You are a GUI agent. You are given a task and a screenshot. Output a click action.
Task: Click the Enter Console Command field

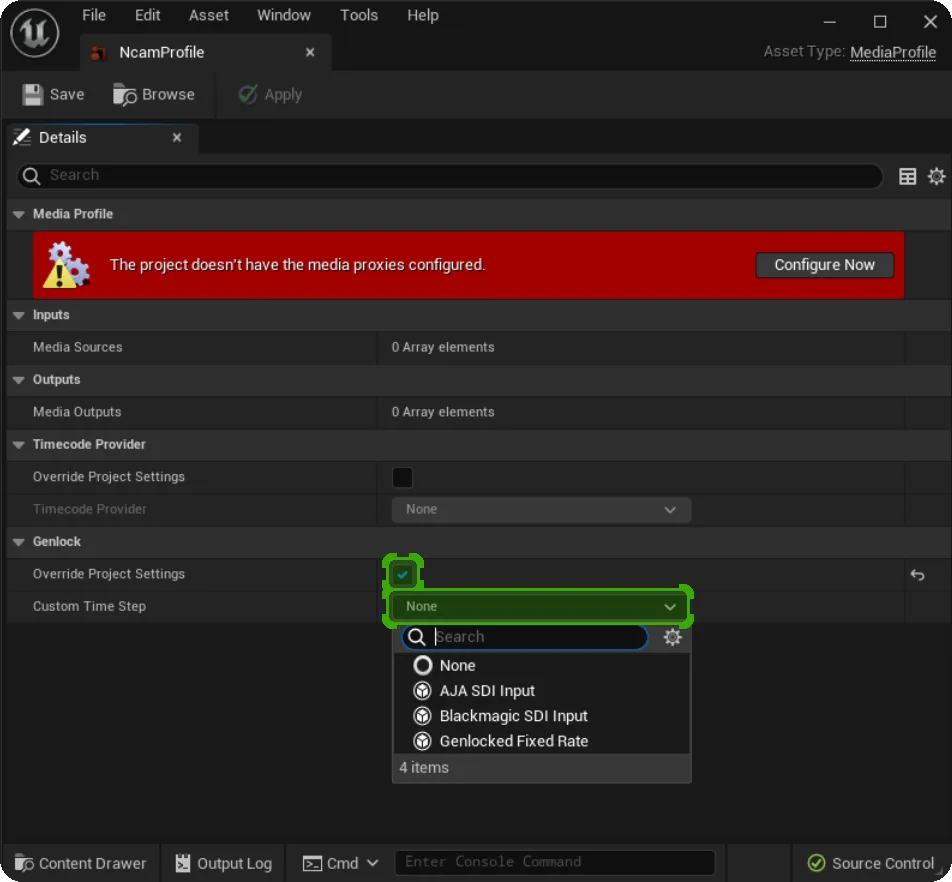555,862
